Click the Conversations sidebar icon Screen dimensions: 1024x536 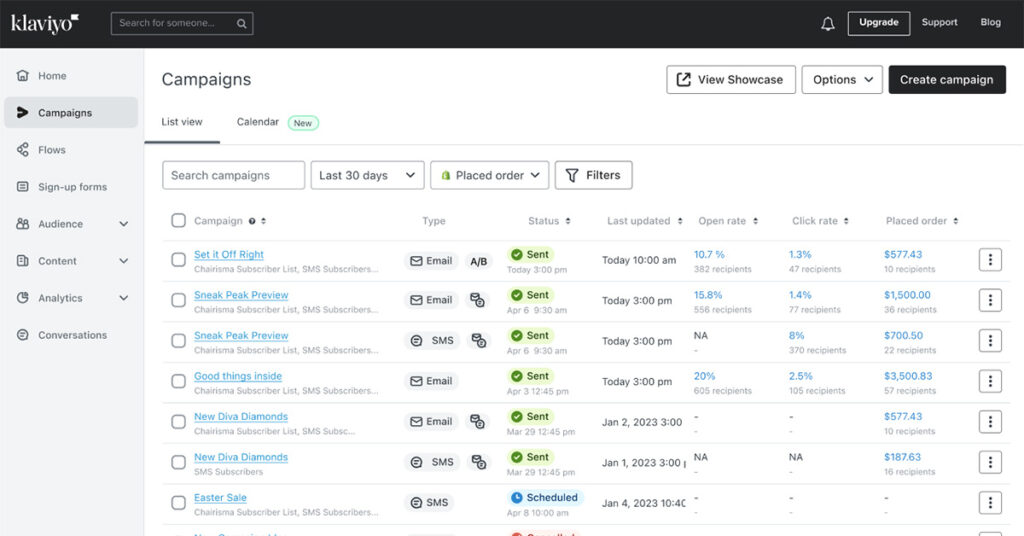tap(23, 335)
